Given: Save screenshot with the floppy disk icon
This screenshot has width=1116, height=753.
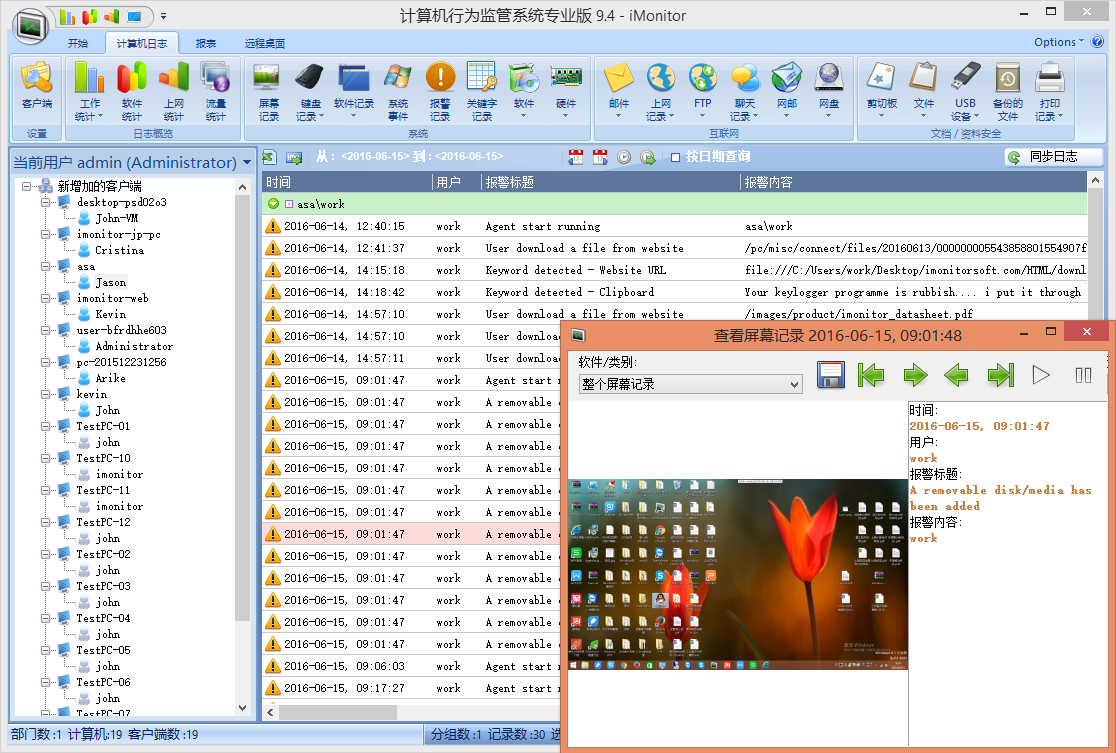Looking at the screenshot, I should tap(832, 375).
